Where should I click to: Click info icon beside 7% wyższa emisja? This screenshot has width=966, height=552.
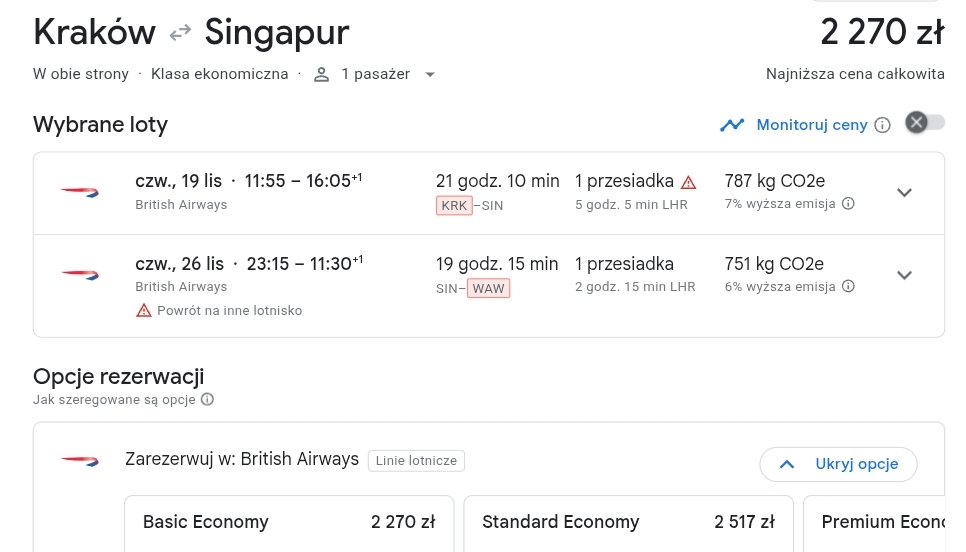click(848, 204)
